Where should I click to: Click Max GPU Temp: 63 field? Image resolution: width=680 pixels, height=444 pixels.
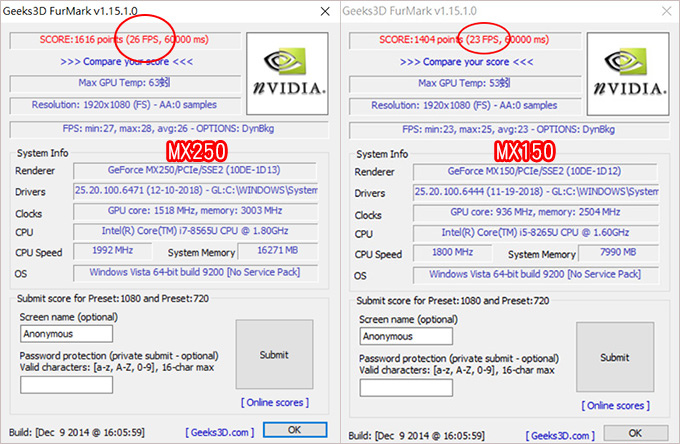coord(125,83)
